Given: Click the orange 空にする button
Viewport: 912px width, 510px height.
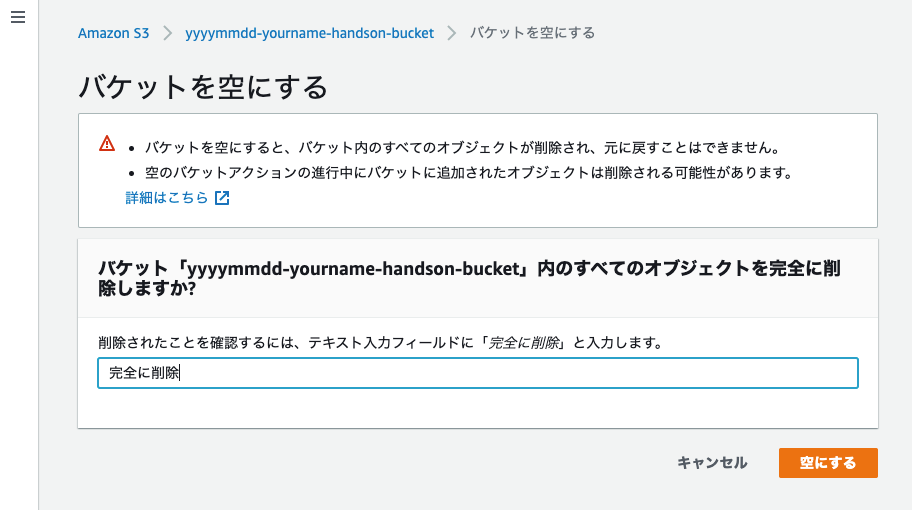Looking at the screenshot, I should click(x=828, y=463).
